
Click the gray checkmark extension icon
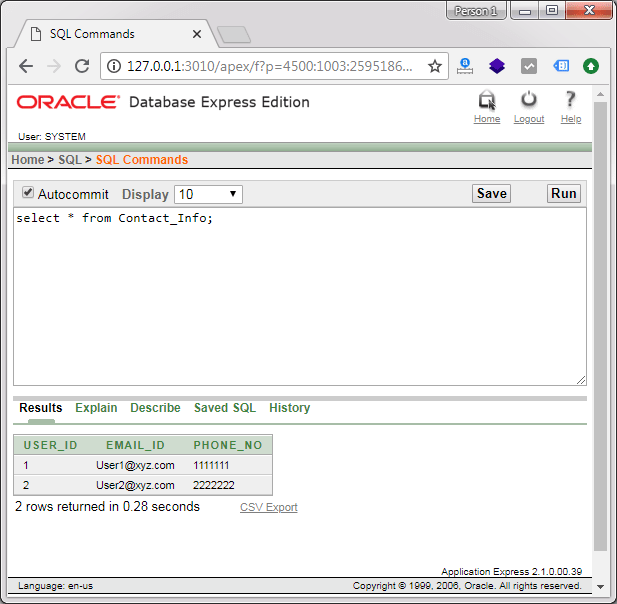coord(528,66)
